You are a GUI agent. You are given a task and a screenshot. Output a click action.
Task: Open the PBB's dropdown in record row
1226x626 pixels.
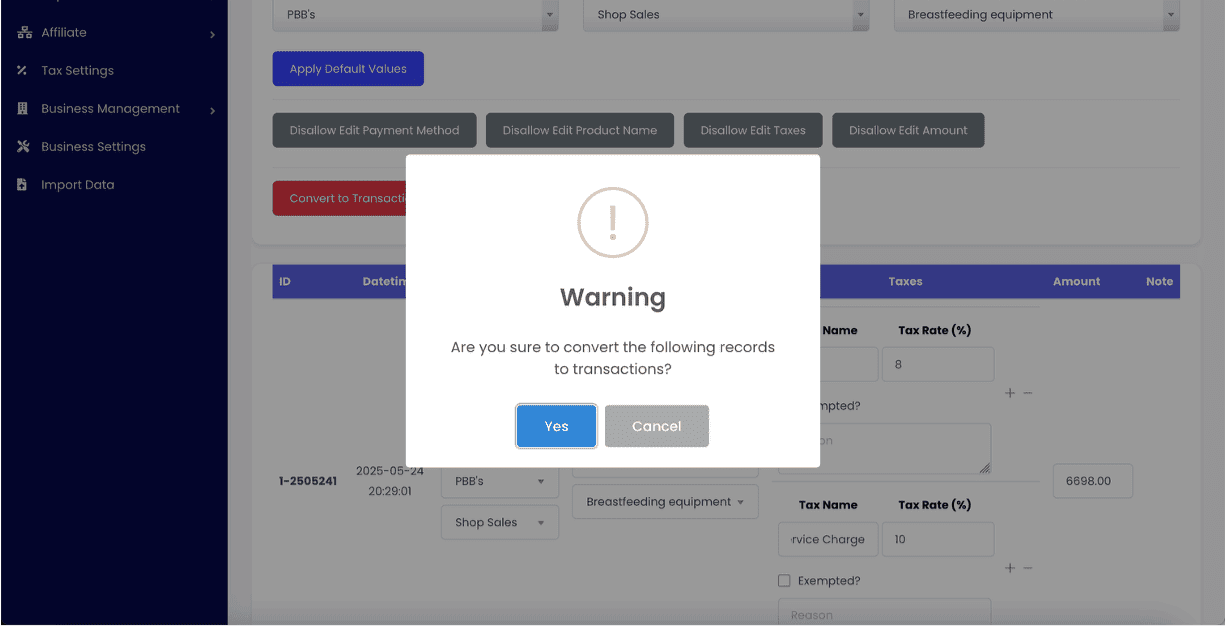tap(499, 481)
